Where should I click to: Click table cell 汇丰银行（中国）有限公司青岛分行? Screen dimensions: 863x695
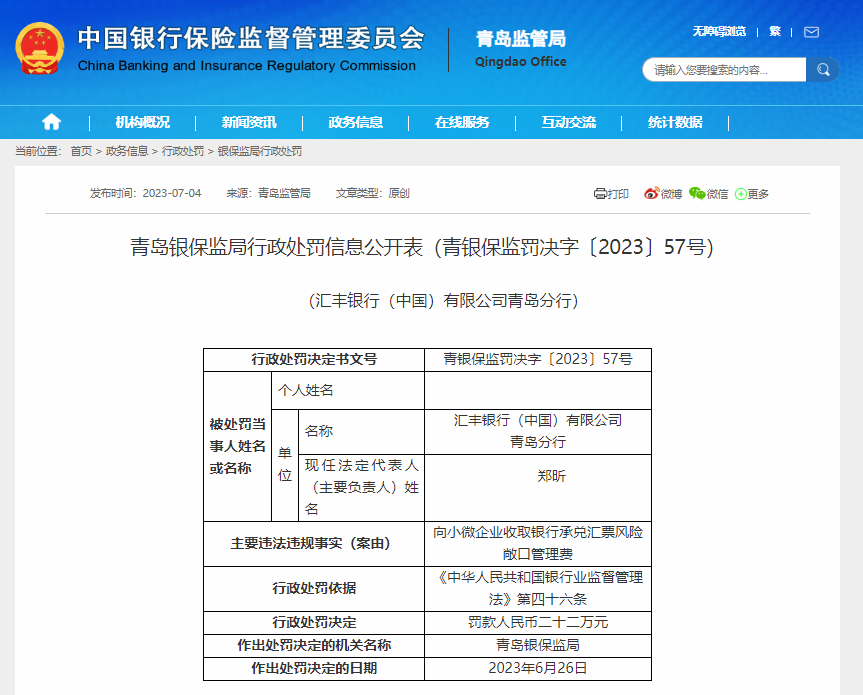tap(538, 431)
